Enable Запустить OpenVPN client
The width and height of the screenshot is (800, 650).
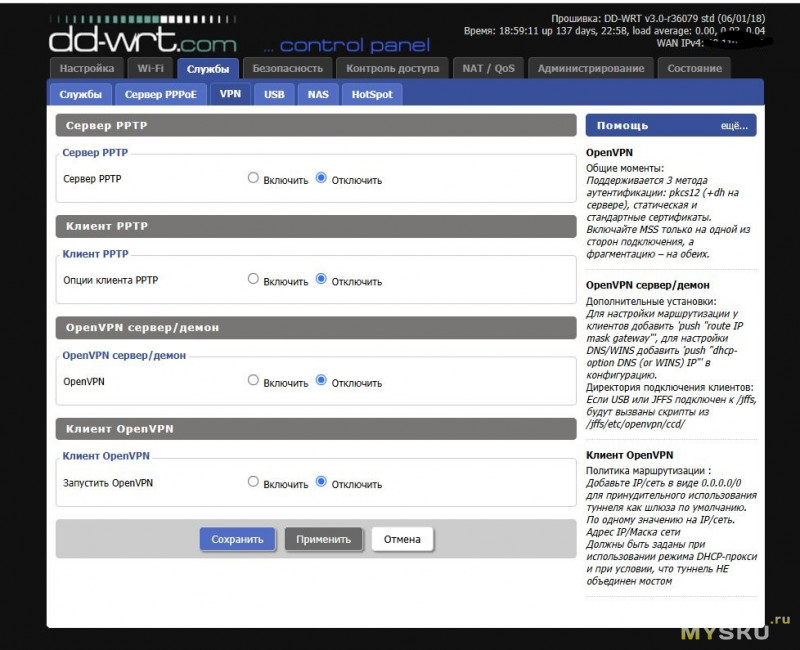[x=253, y=482]
